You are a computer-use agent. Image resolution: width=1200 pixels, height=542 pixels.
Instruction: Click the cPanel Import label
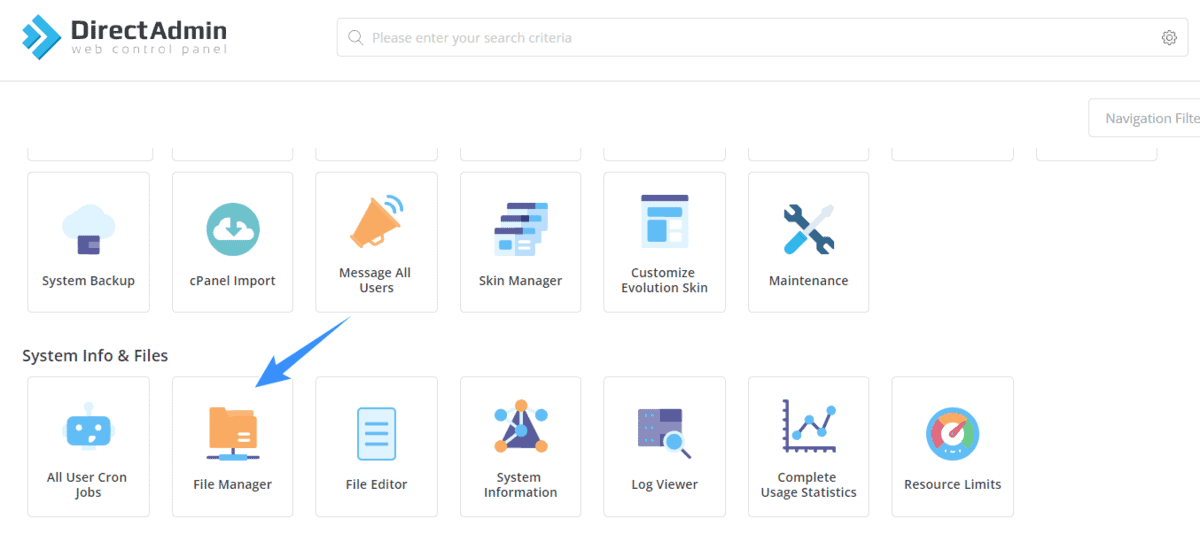pos(233,281)
